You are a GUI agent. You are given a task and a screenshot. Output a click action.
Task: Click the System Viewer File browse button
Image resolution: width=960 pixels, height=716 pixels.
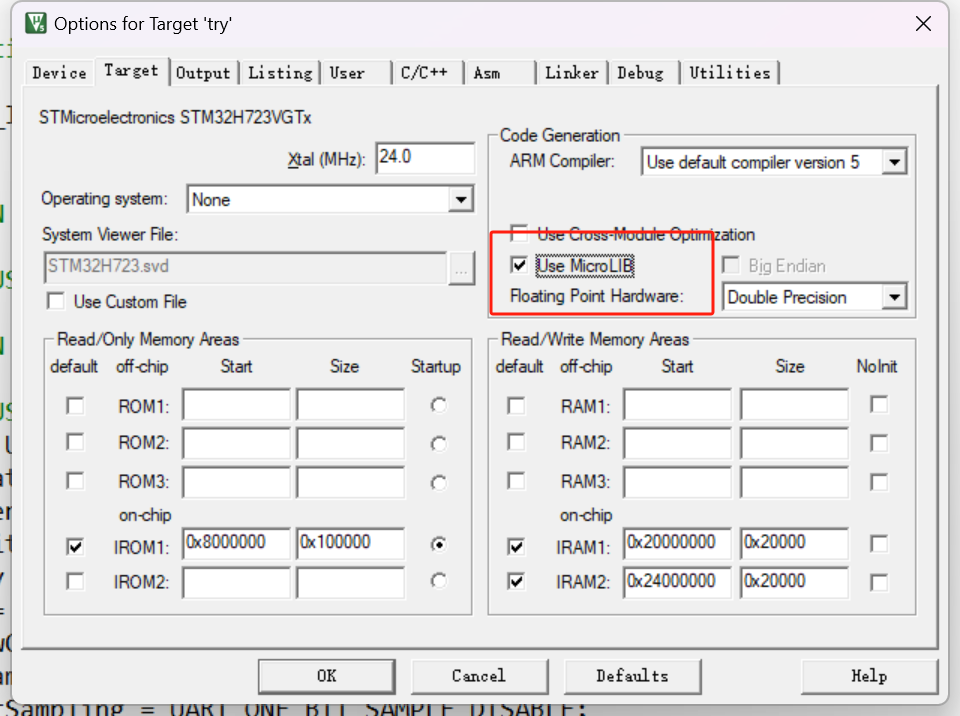coord(461,269)
